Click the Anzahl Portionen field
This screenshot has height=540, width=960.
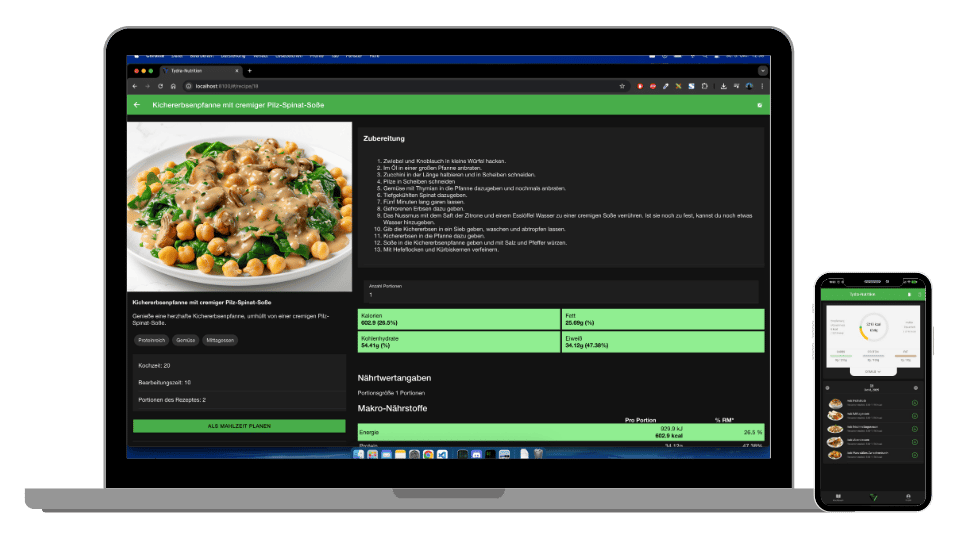[x=561, y=291]
